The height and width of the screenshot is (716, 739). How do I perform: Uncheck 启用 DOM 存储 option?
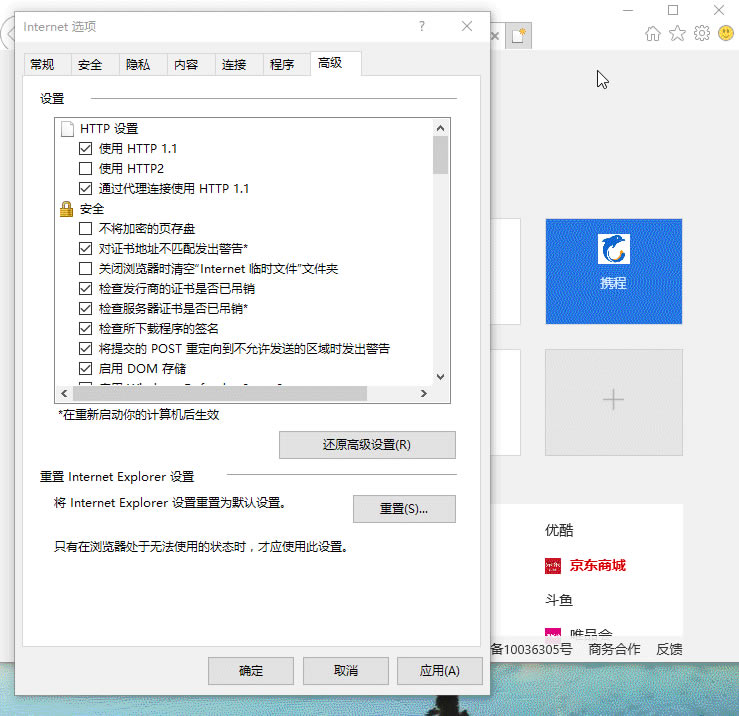click(85, 369)
